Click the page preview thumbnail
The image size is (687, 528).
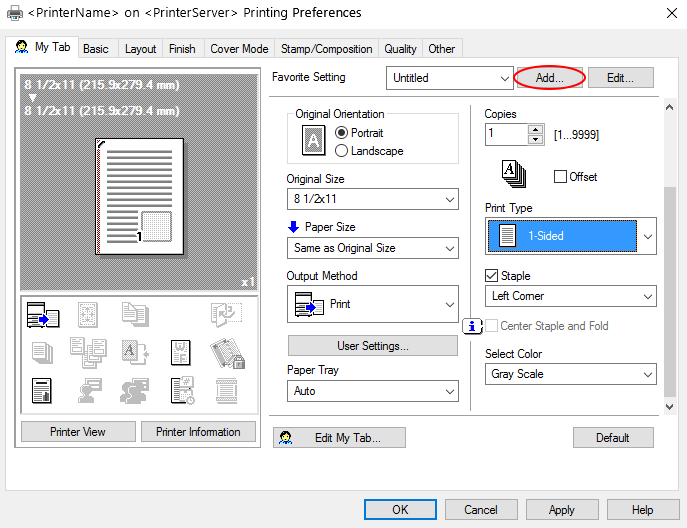click(139, 196)
